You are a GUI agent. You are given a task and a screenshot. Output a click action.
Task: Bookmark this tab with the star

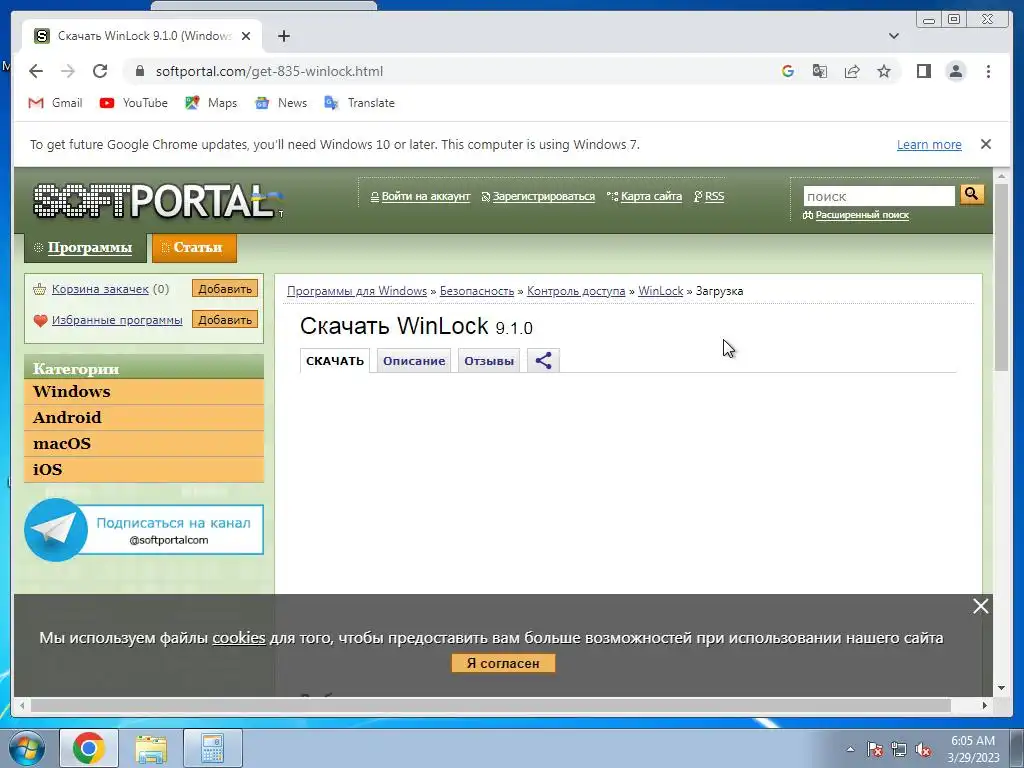tap(884, 71)
